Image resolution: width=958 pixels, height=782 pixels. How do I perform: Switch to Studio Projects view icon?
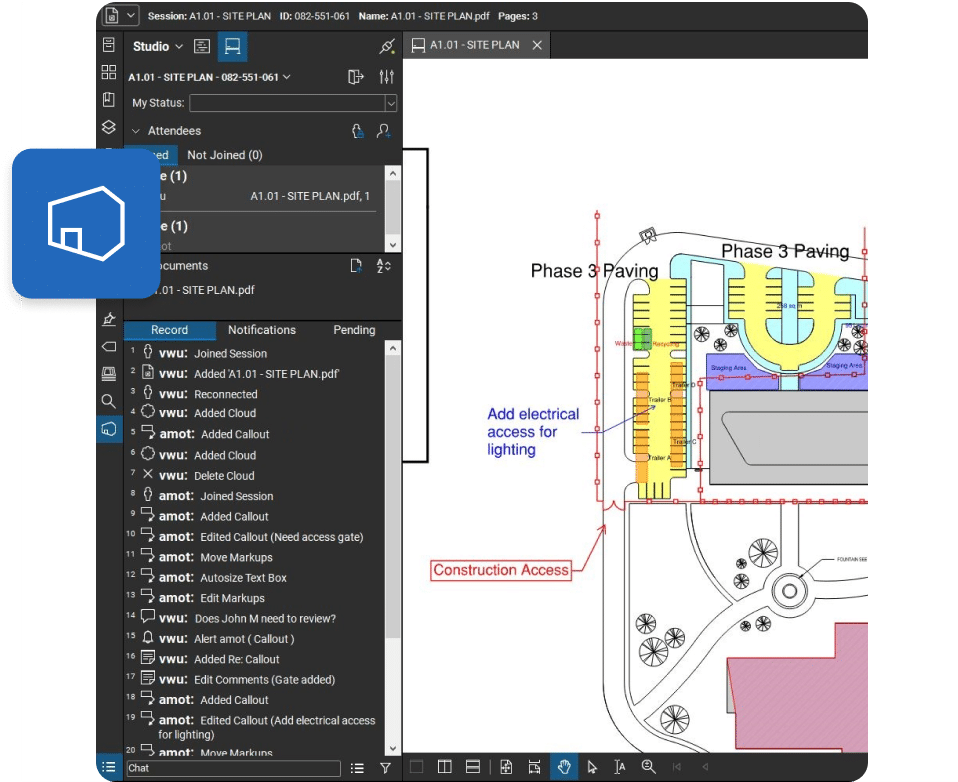[202, 46]
